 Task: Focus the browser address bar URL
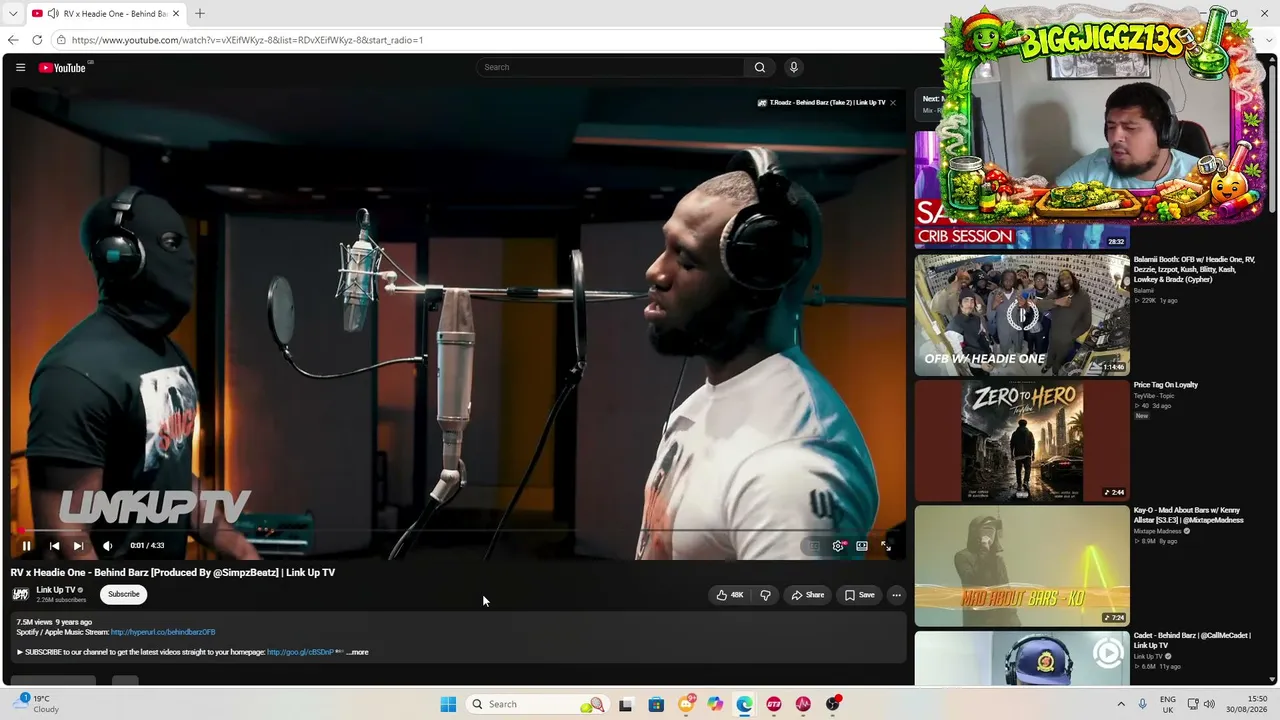[x=247, y=40]
